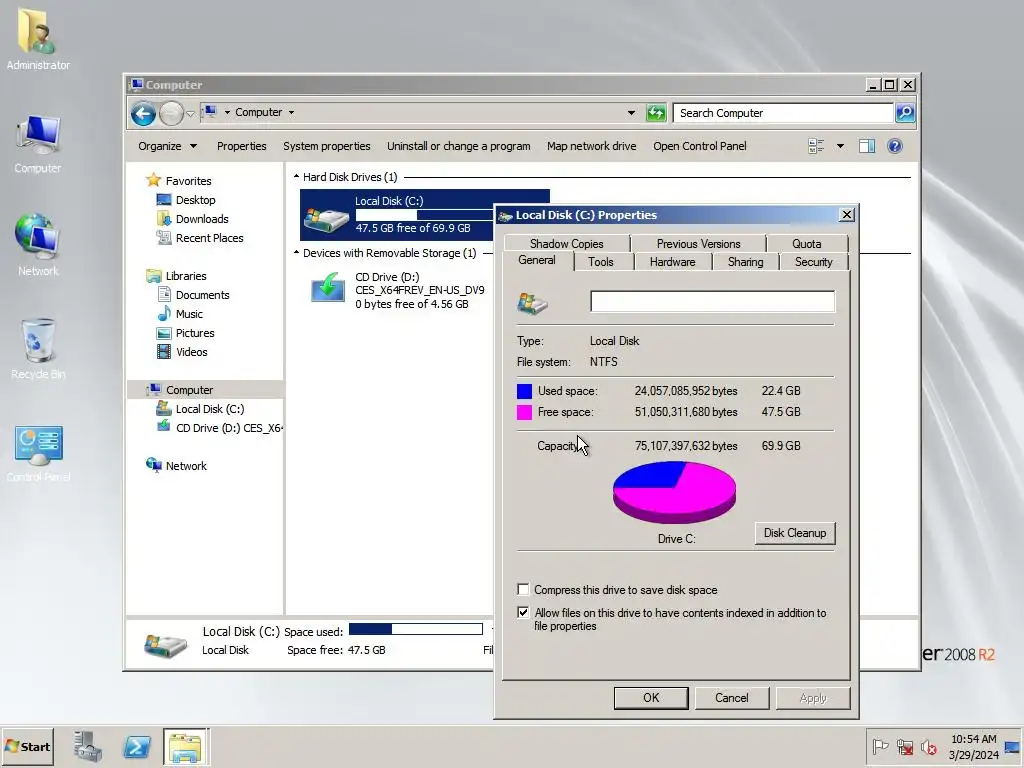Image resolution: width=1024 pixels, height=768 pixels.
Task: Open the view options dropdown arrow
Action: pyautogui.click(x=840, y=146)
